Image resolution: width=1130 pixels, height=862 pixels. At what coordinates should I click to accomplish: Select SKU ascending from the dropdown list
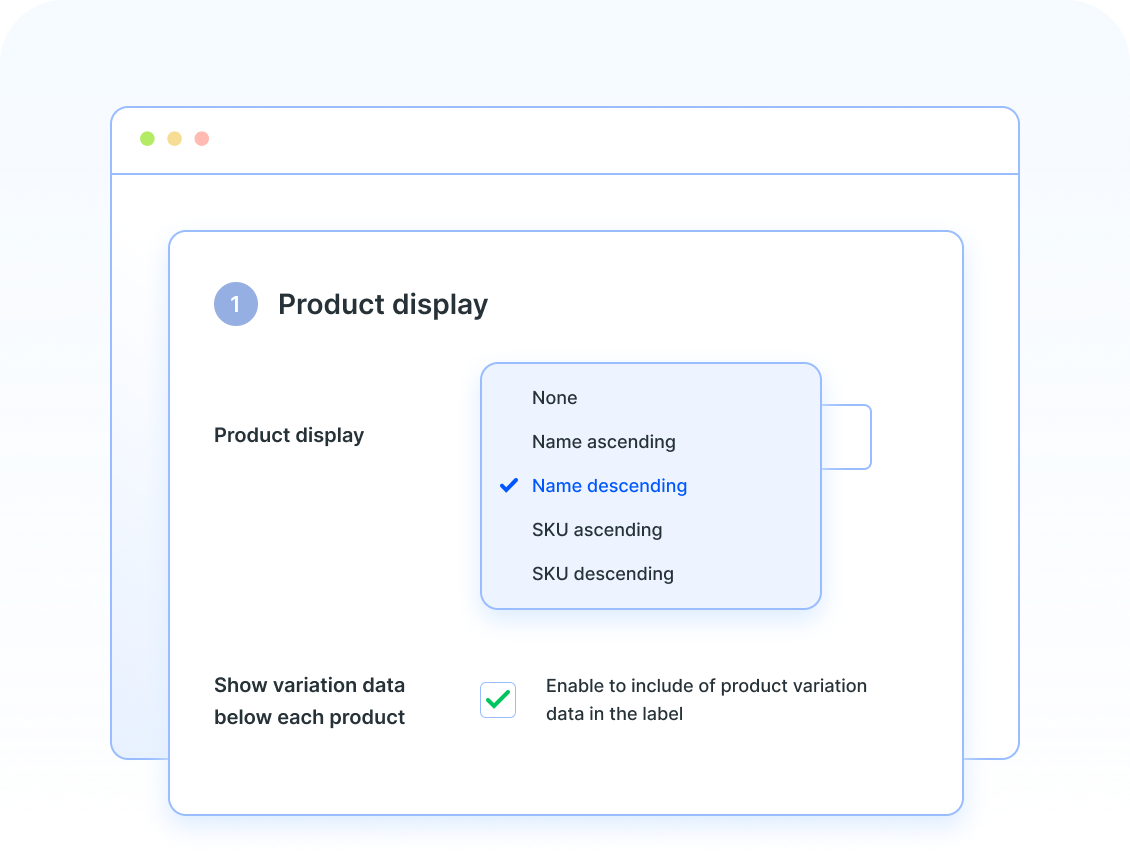(597, 530)
